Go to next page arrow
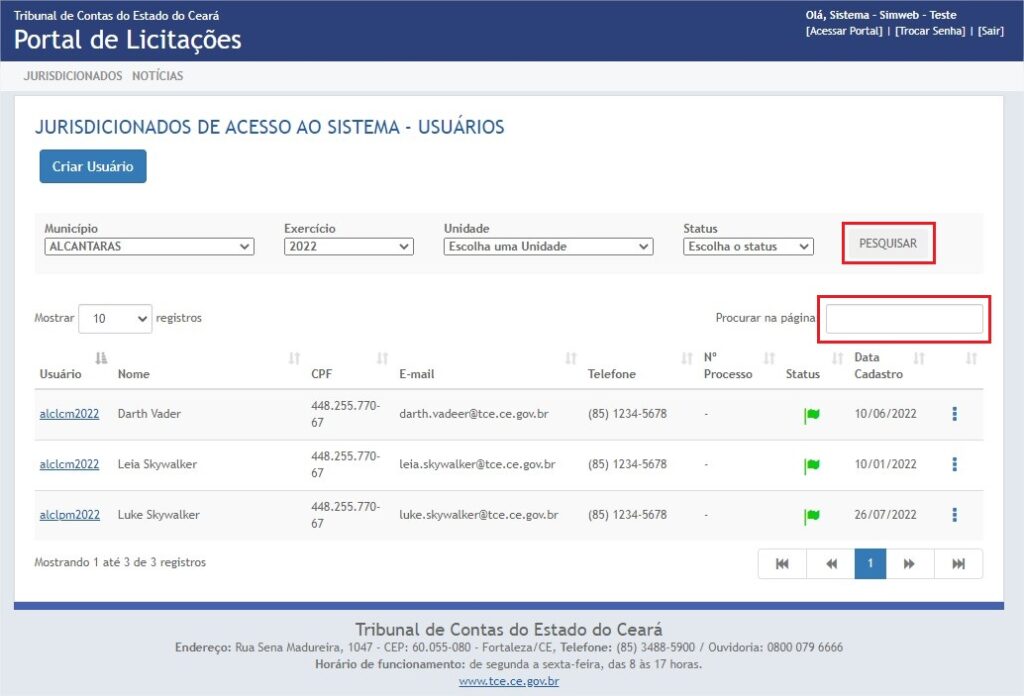This screenshot has height=696, width=1024. 909,564
